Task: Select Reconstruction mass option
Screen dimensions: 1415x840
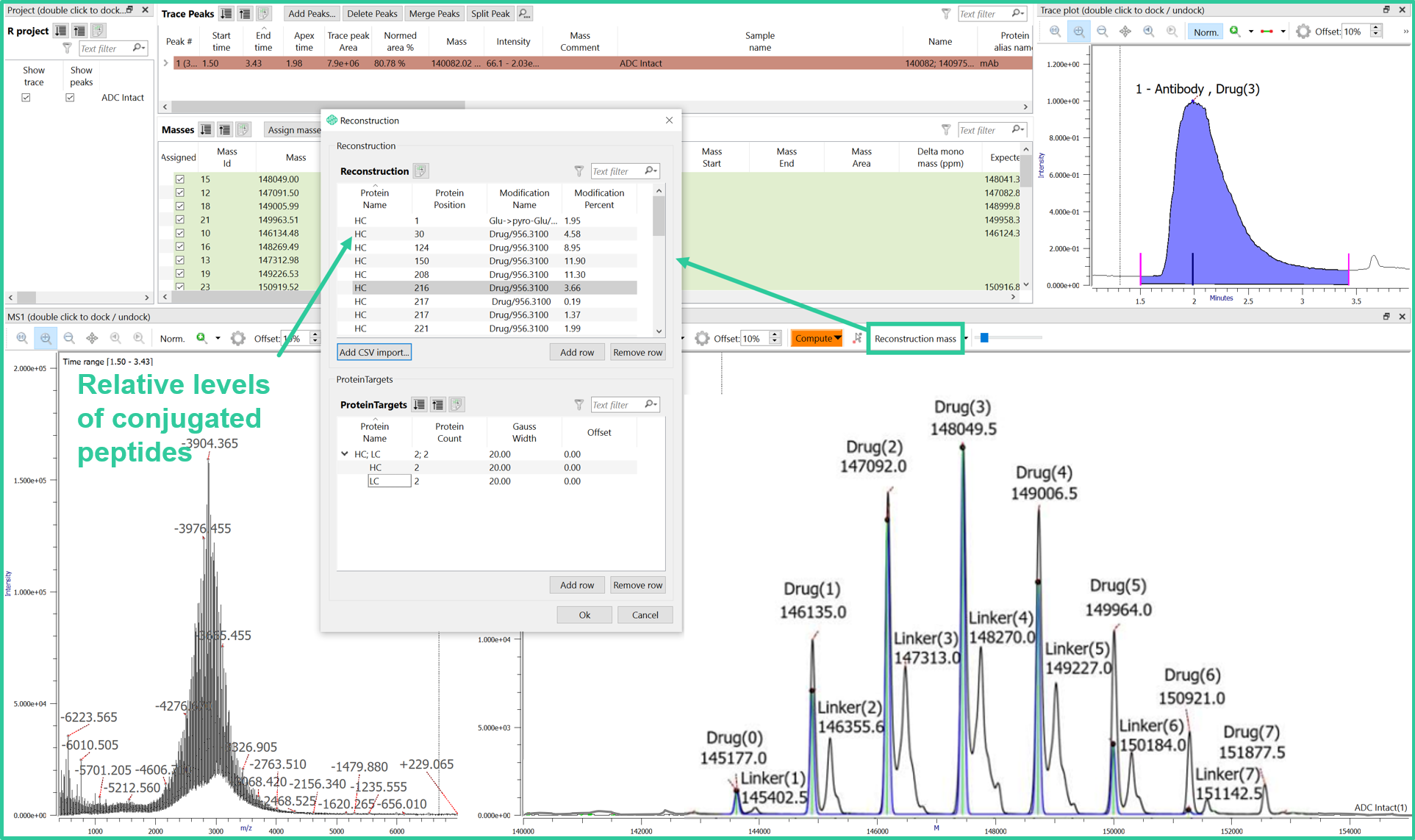Action: click(915, 339)
